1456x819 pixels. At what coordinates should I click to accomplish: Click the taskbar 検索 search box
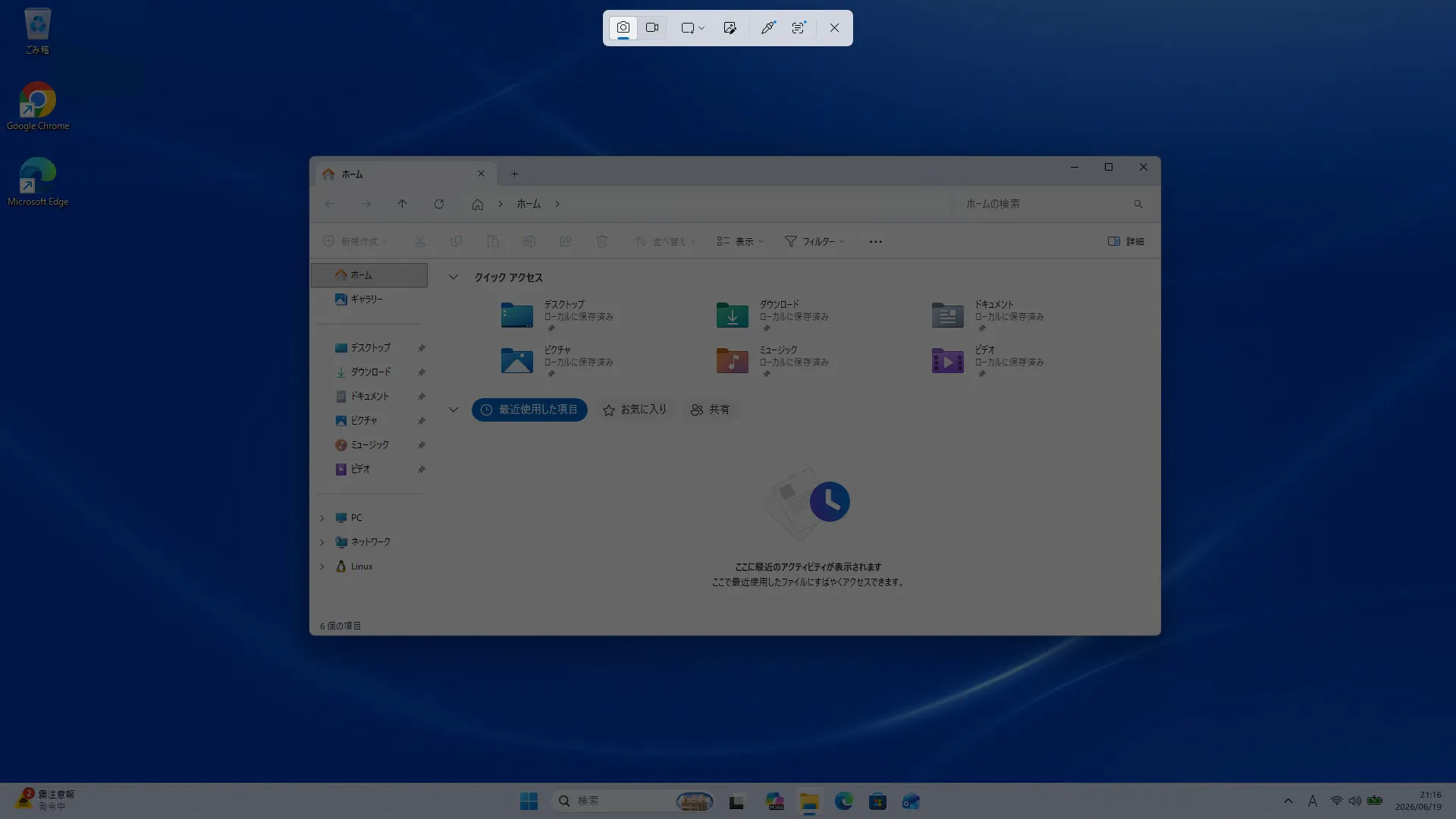[x=633, y=802]
